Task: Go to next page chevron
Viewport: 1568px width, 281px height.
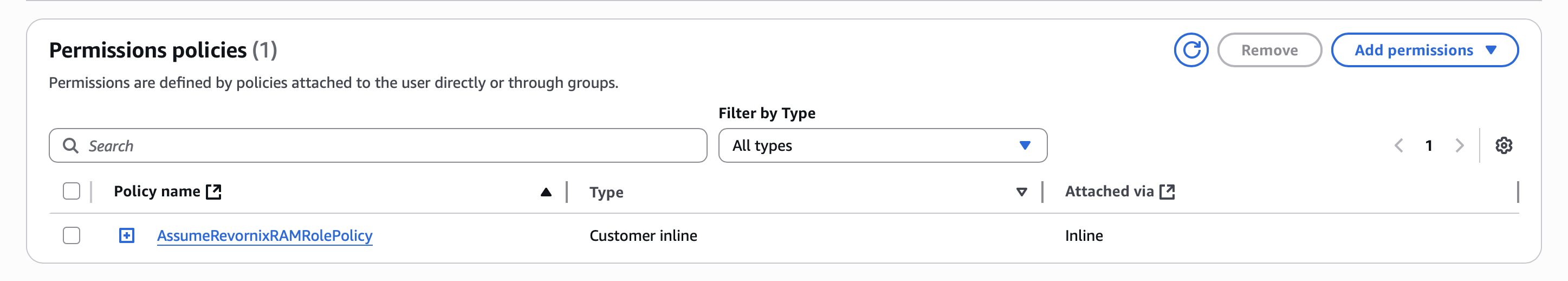Action: (x=1459, y=146)
